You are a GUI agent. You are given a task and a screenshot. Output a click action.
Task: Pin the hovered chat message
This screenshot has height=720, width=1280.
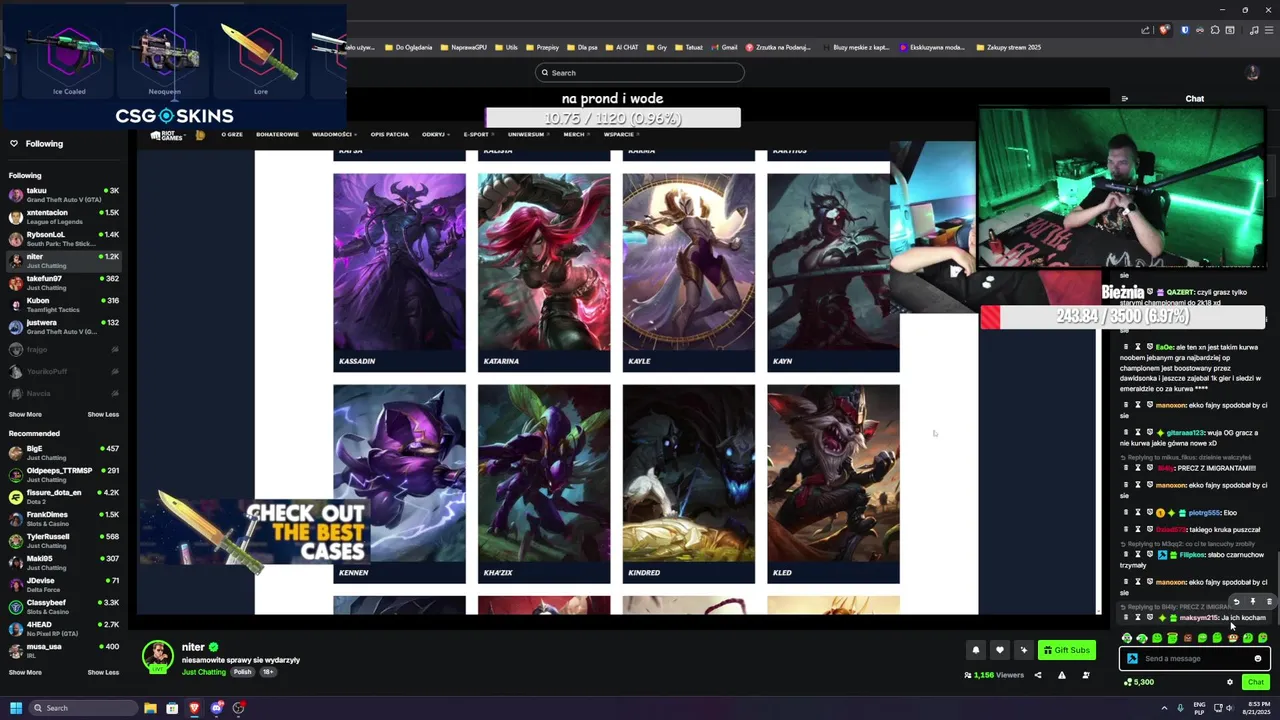pos(1252,602)
